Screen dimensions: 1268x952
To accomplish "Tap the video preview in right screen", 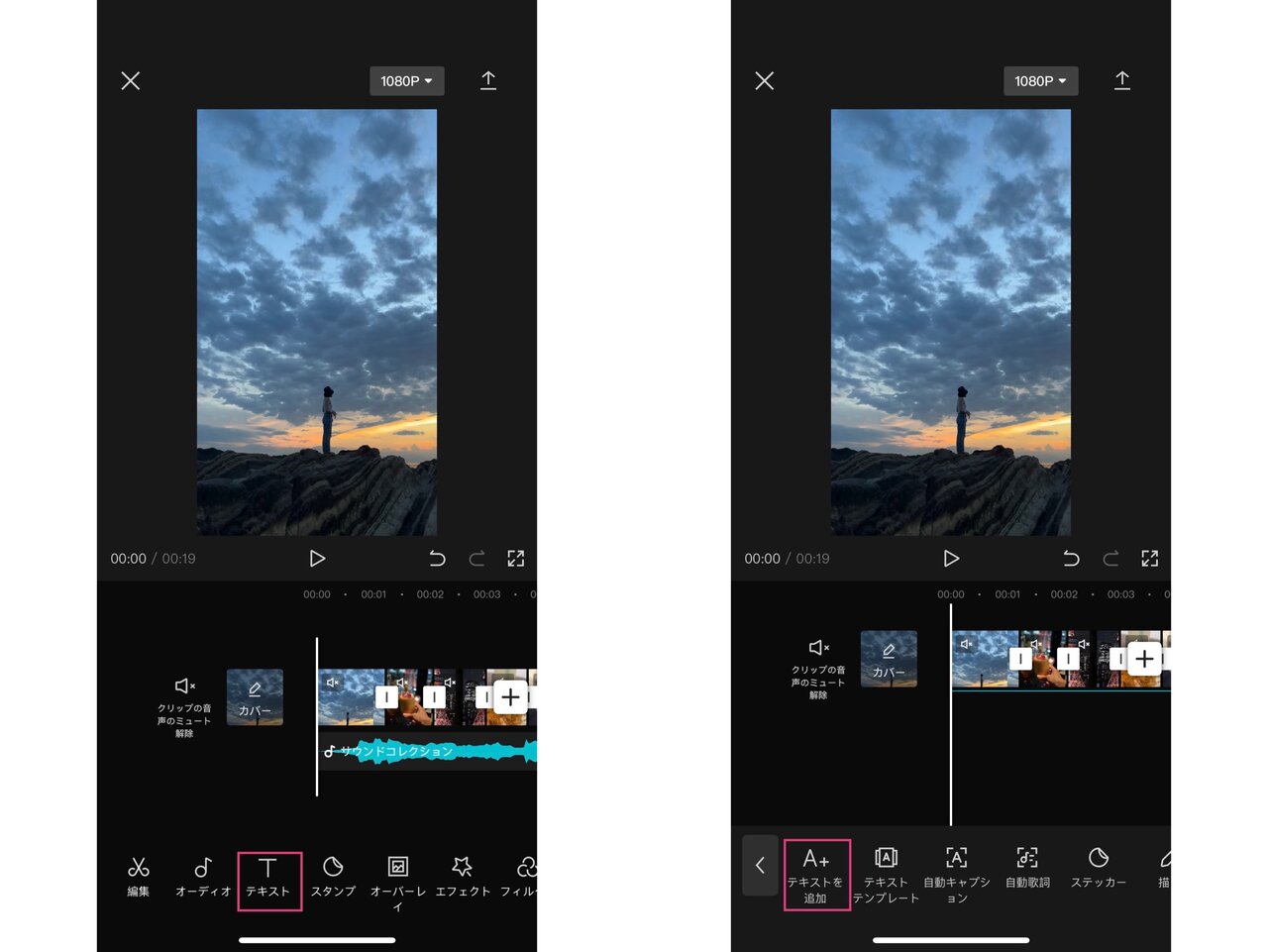I will click(951, 322).
